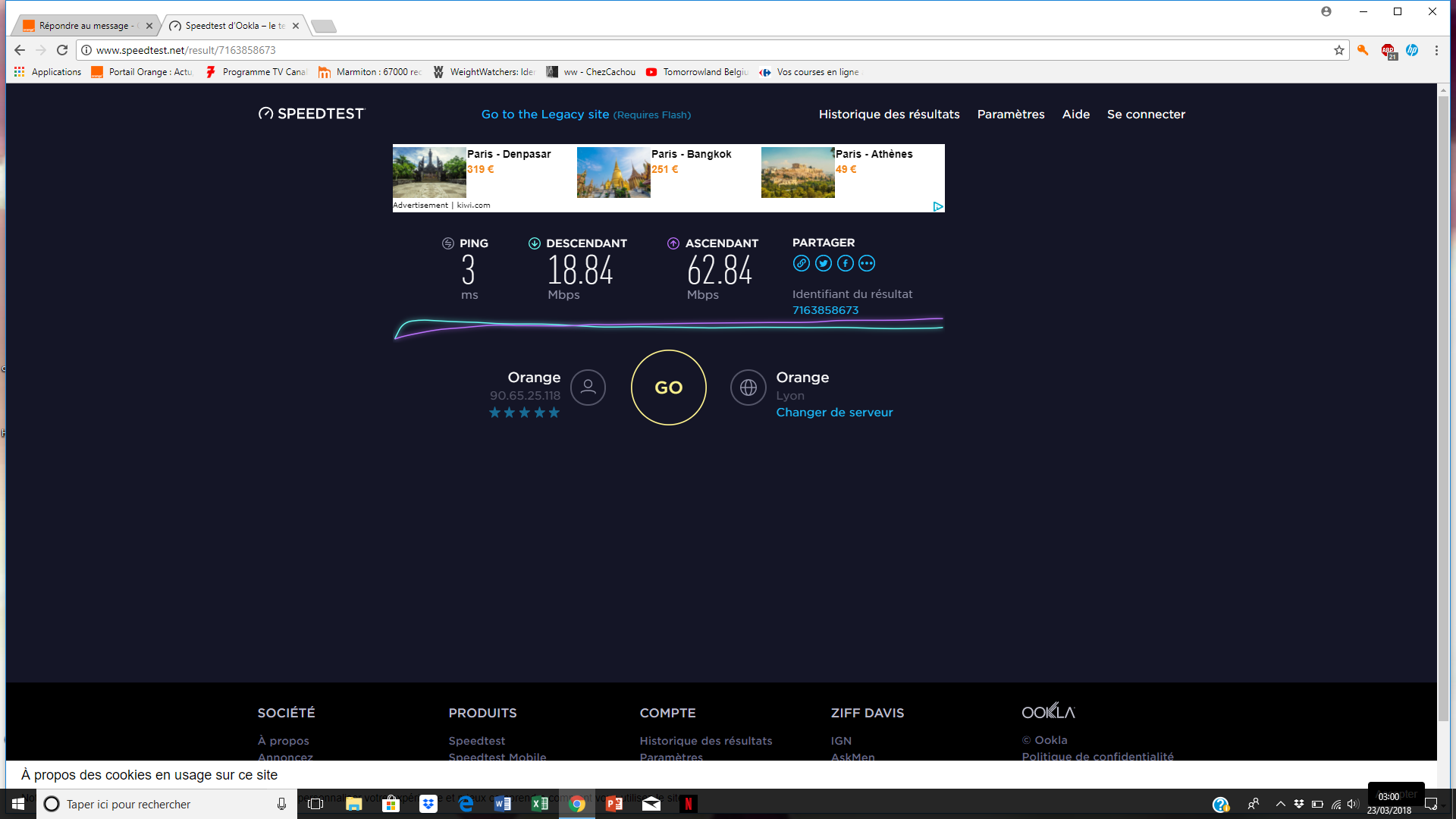This screenshot has height=819, width=1456.
Task: Show hidden icons in the system tray
Action: pos(1279,804)
